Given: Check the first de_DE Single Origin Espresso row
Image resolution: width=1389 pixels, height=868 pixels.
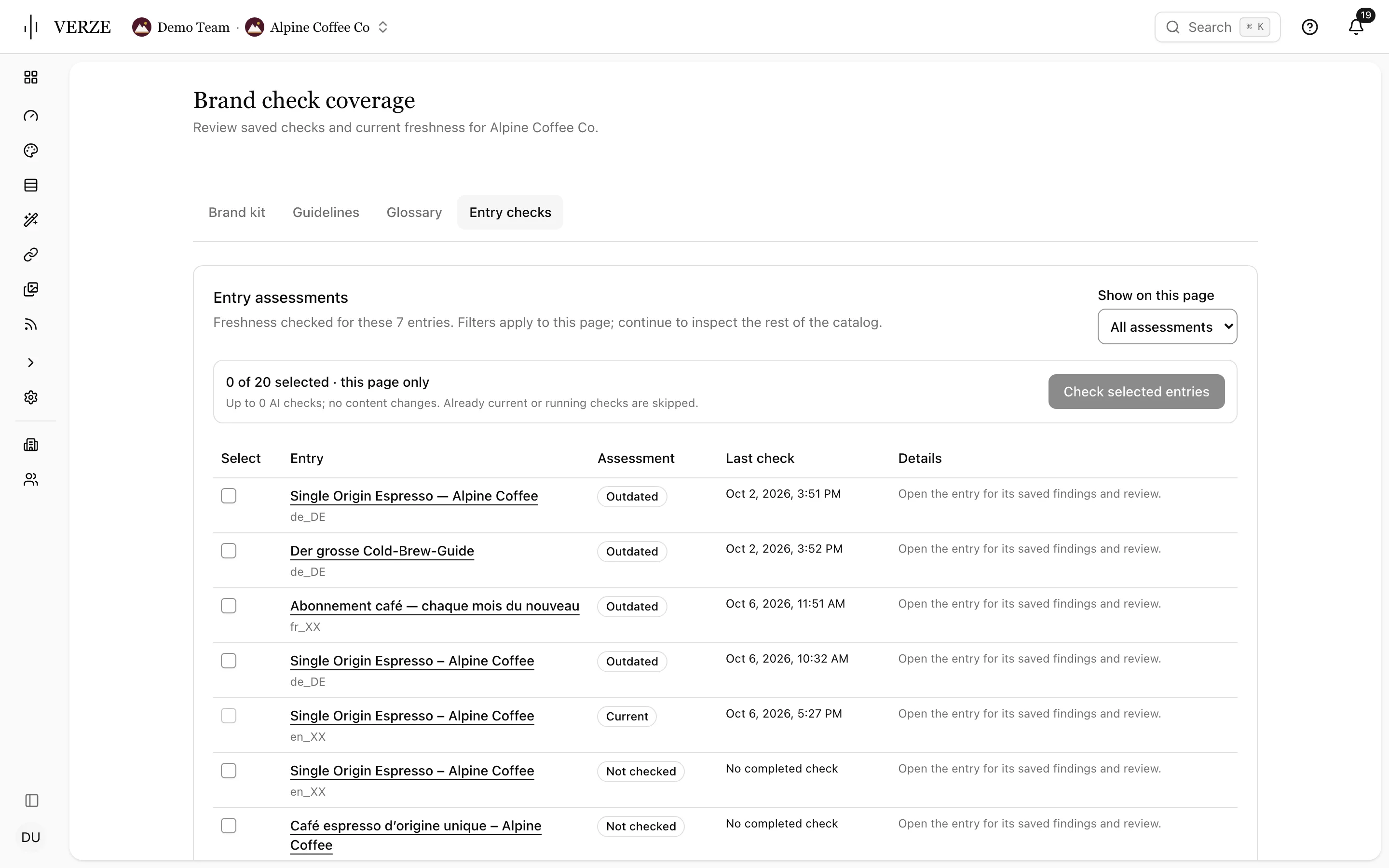Looking at the screenshot, I should pyautogui.click(x=229, y=496).
